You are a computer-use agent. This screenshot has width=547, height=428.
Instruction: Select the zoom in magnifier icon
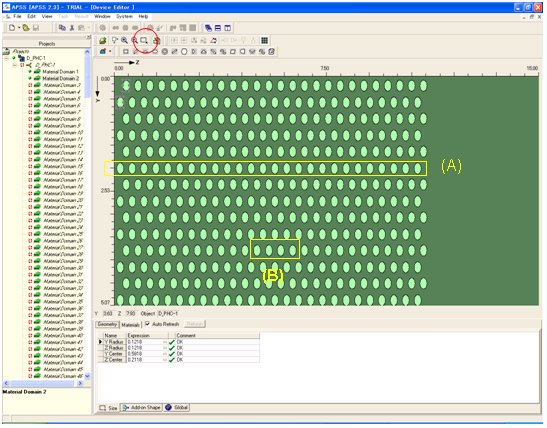124,40
